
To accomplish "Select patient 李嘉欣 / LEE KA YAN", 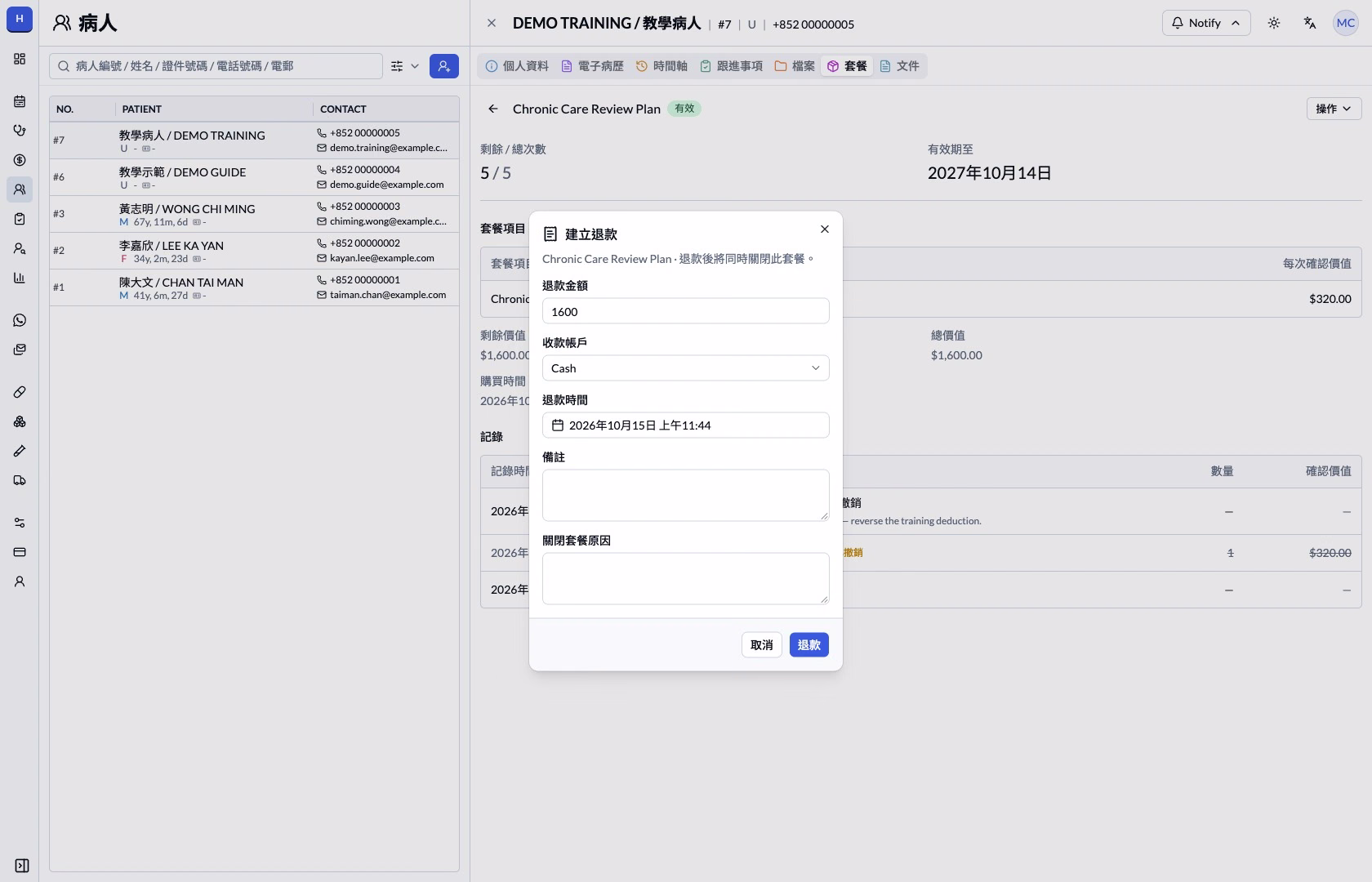I will [254, 251].
